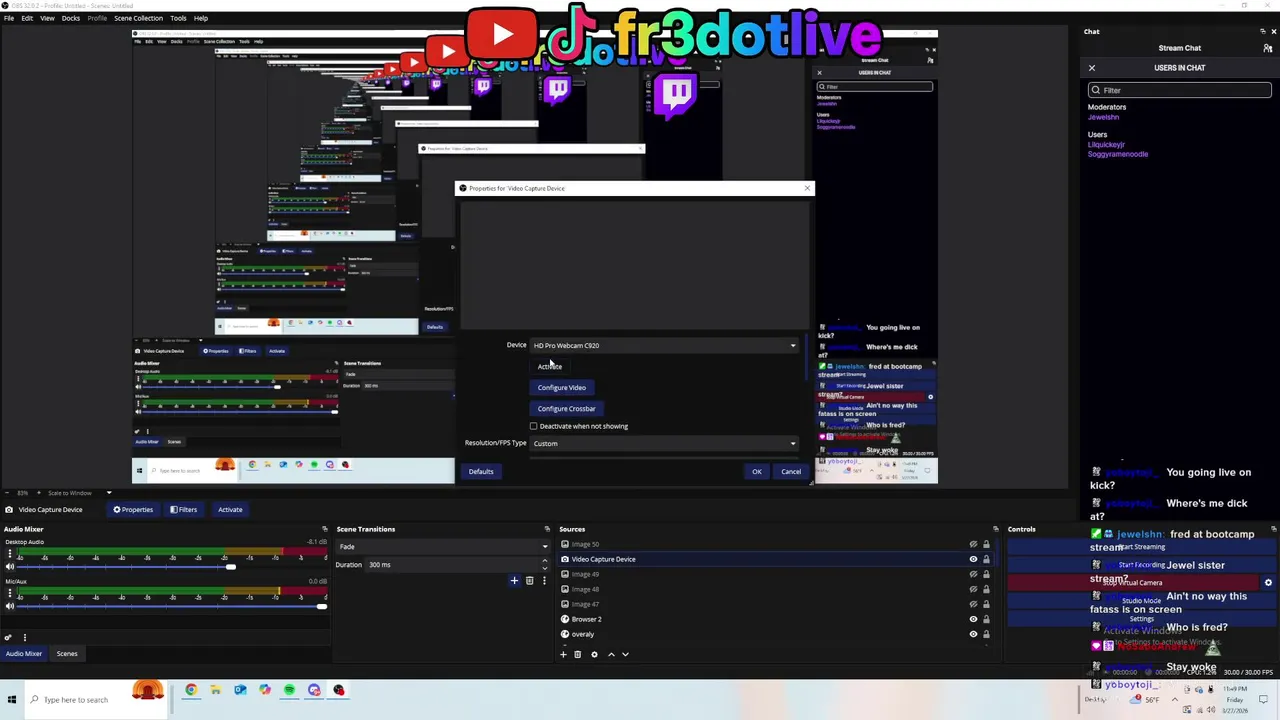Remove transition with trash icon
Viewport: 1280px width, 720px height.
pyautogui.click(x=529, y=580)
